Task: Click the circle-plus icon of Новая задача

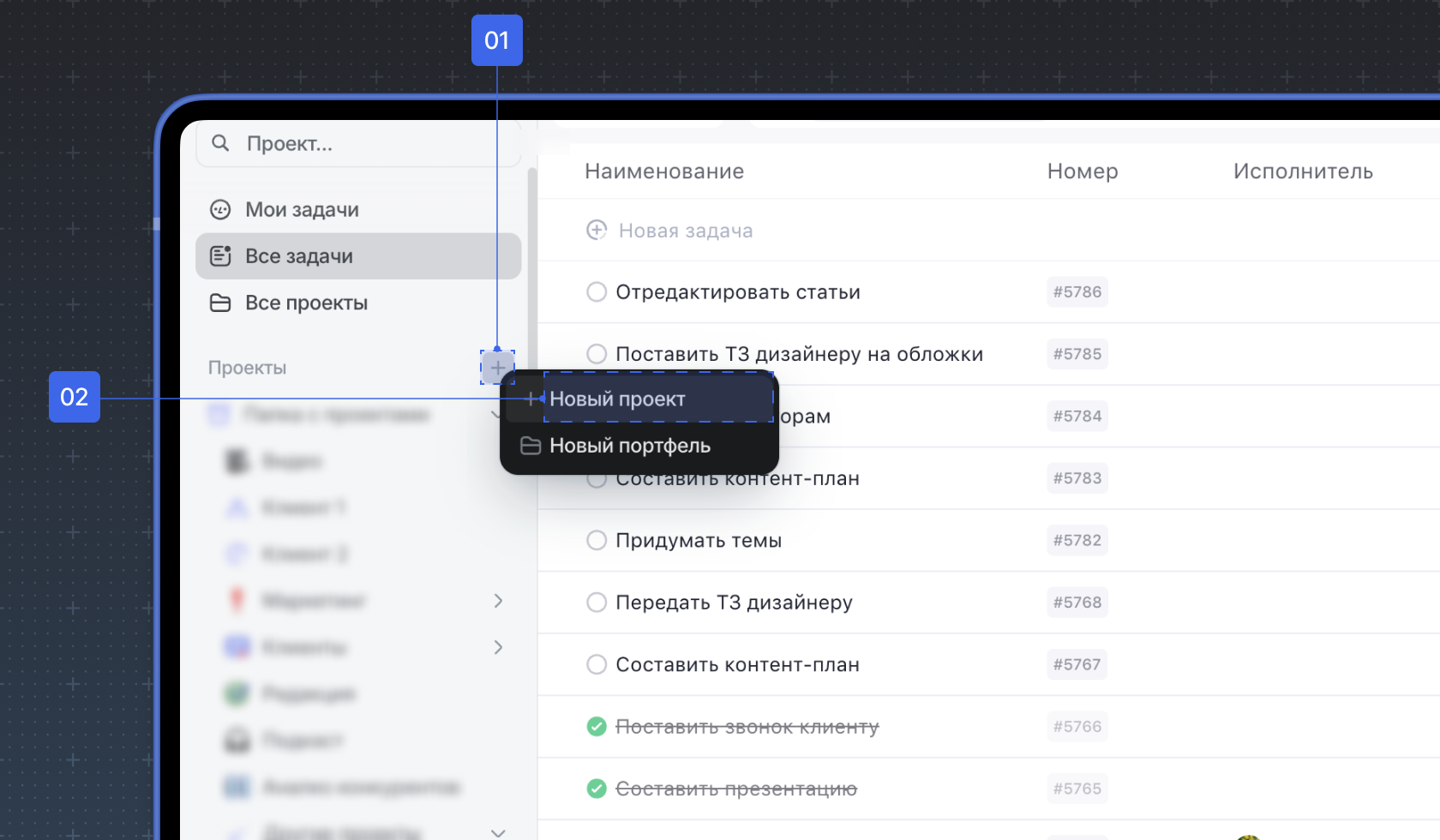Action: pos(597,230)
